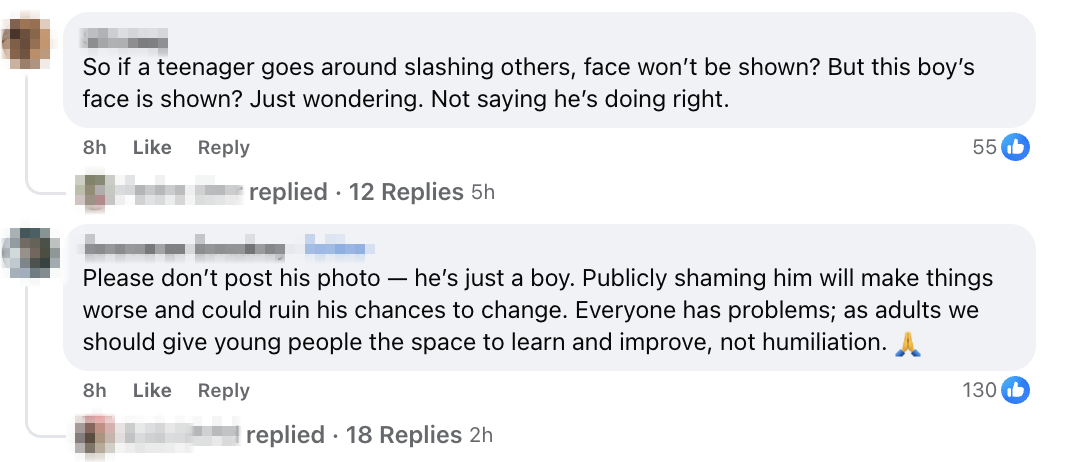
Task: Click the small avatar beside 12 Replies
Action: [x=90, y=191]
